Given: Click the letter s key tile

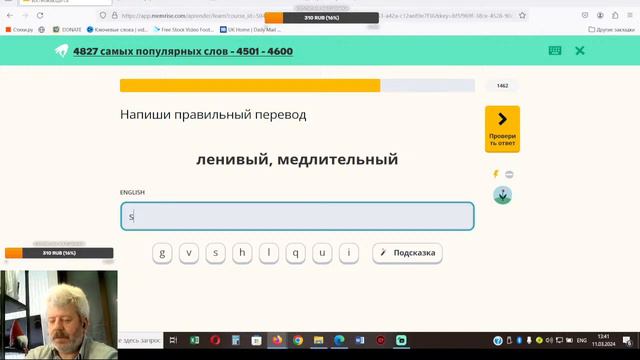Looking at the screenshot, I should coord(216,253).
